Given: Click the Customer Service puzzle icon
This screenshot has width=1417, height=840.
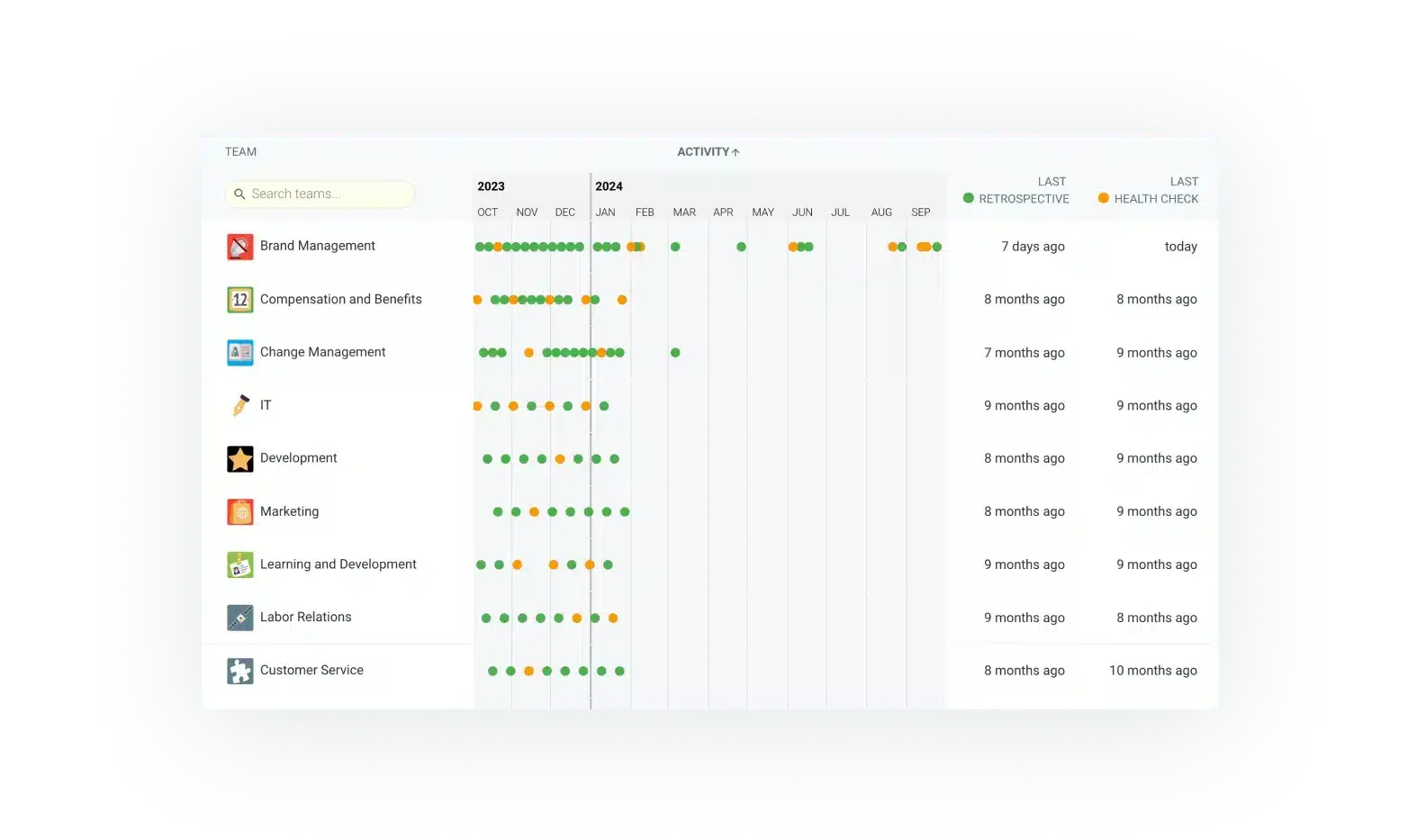Looking at the screenshot, I should [x=239, y=671].
